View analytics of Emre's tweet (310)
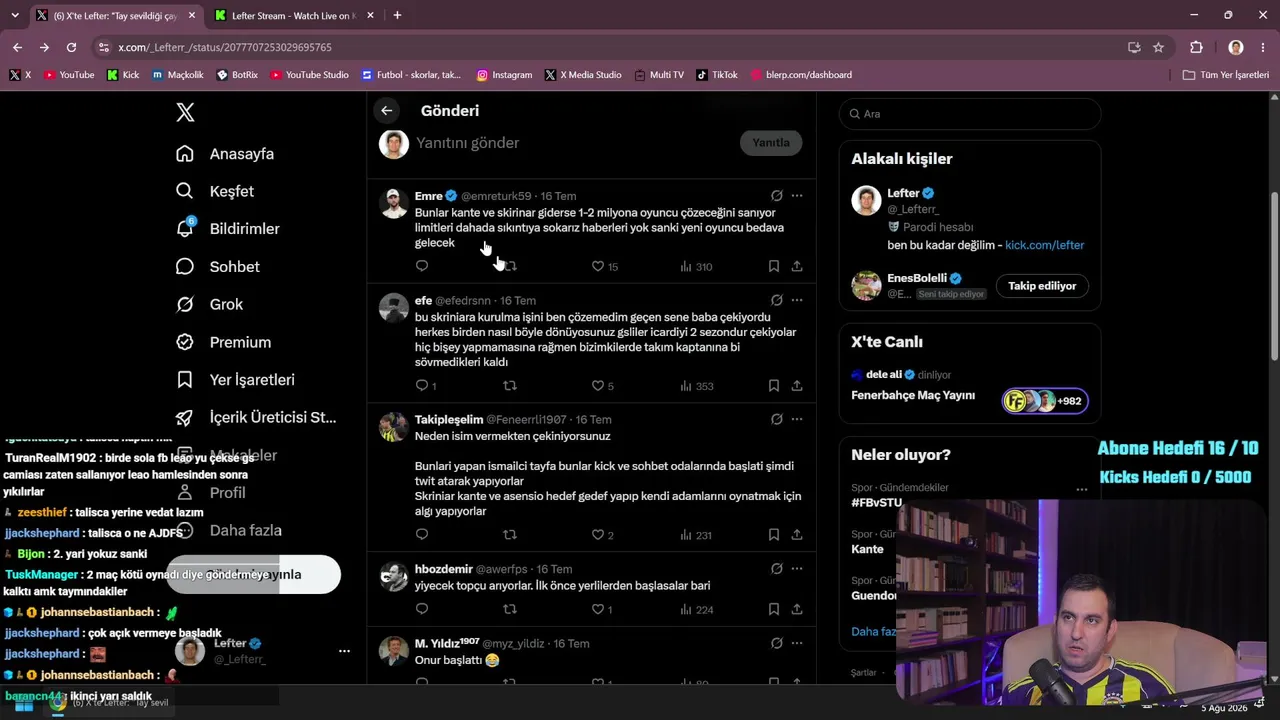Viewport: 1280px width, 720px height. 696,267
